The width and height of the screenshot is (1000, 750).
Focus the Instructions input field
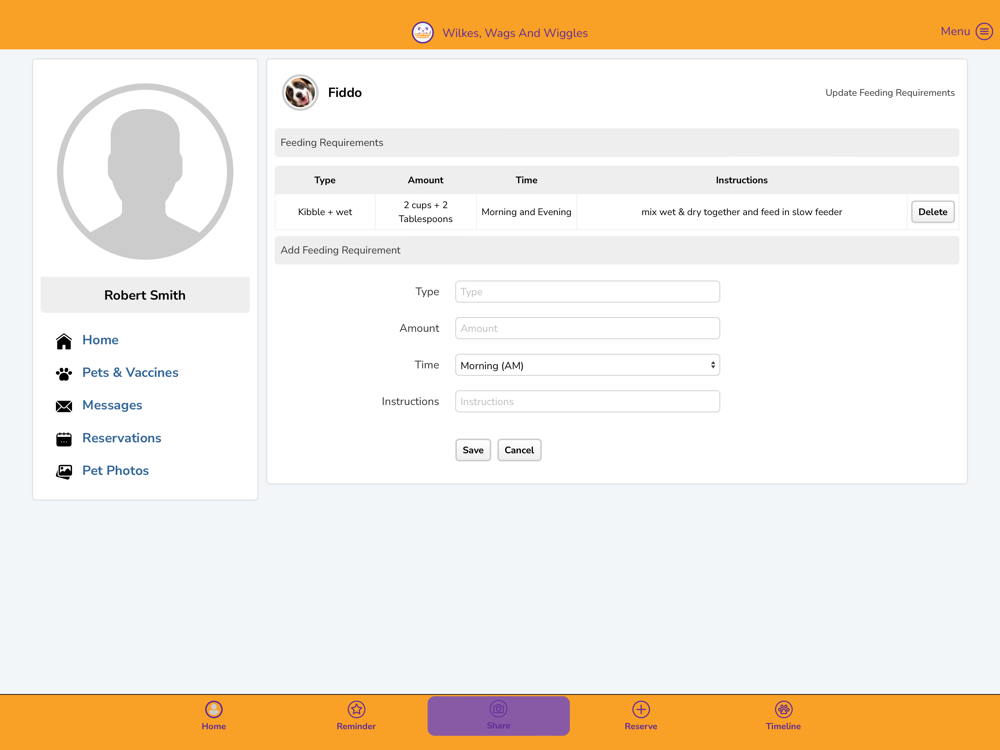click(x=587, y=402)
